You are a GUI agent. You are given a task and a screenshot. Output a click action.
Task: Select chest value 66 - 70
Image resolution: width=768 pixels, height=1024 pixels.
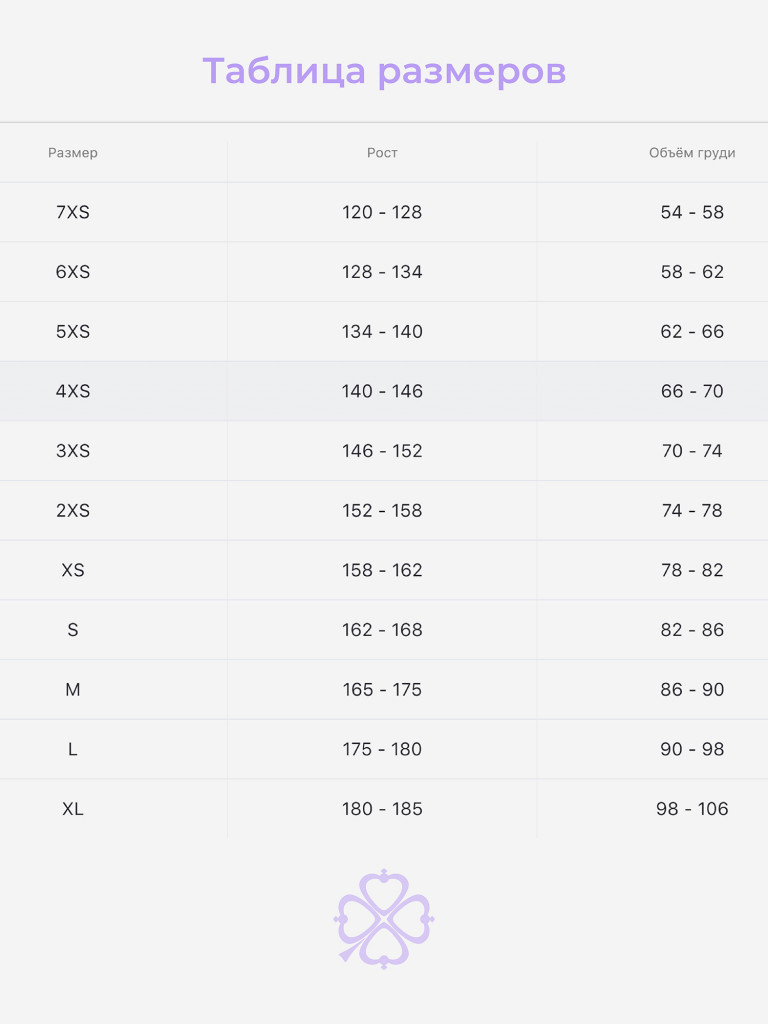pos(692,391)
